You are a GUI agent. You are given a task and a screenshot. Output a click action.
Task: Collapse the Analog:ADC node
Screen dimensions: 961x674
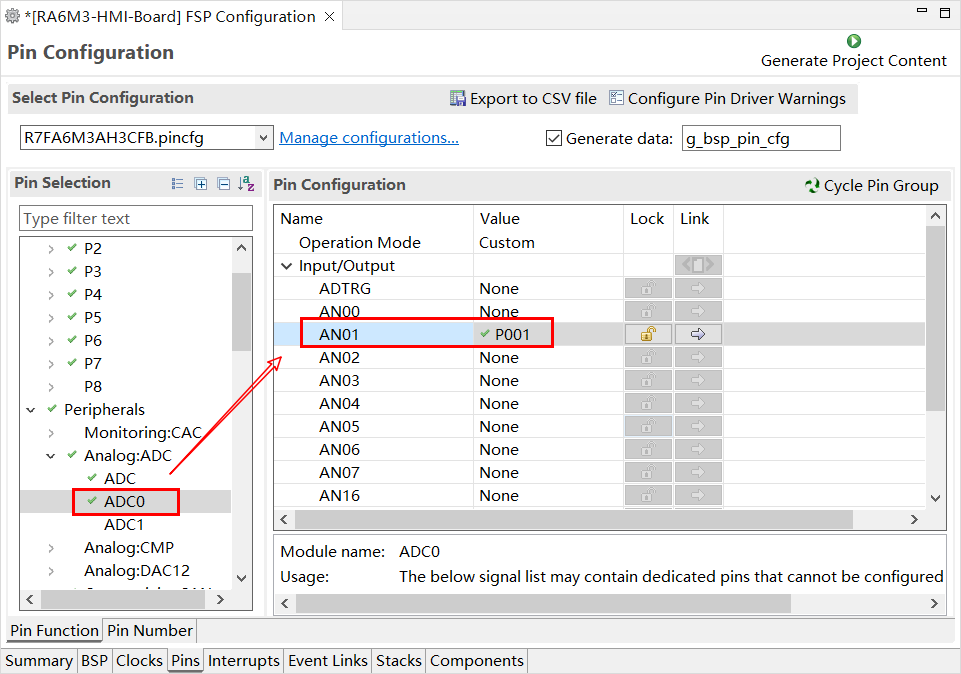click(x=51, y=456)
